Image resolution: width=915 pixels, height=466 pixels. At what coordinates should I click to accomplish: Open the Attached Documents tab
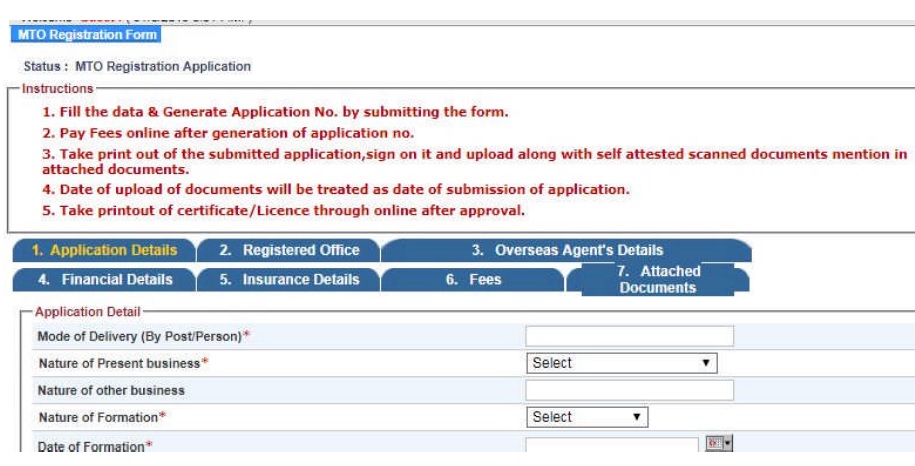tap(658, 279)
